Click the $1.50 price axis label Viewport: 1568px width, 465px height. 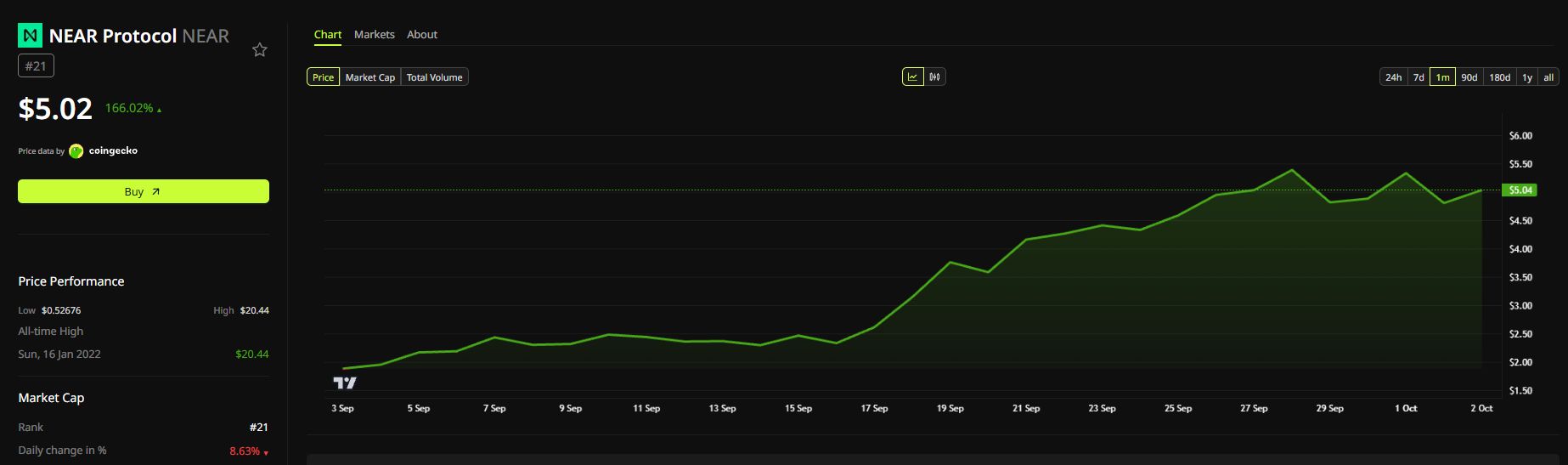coord(1520,391)
